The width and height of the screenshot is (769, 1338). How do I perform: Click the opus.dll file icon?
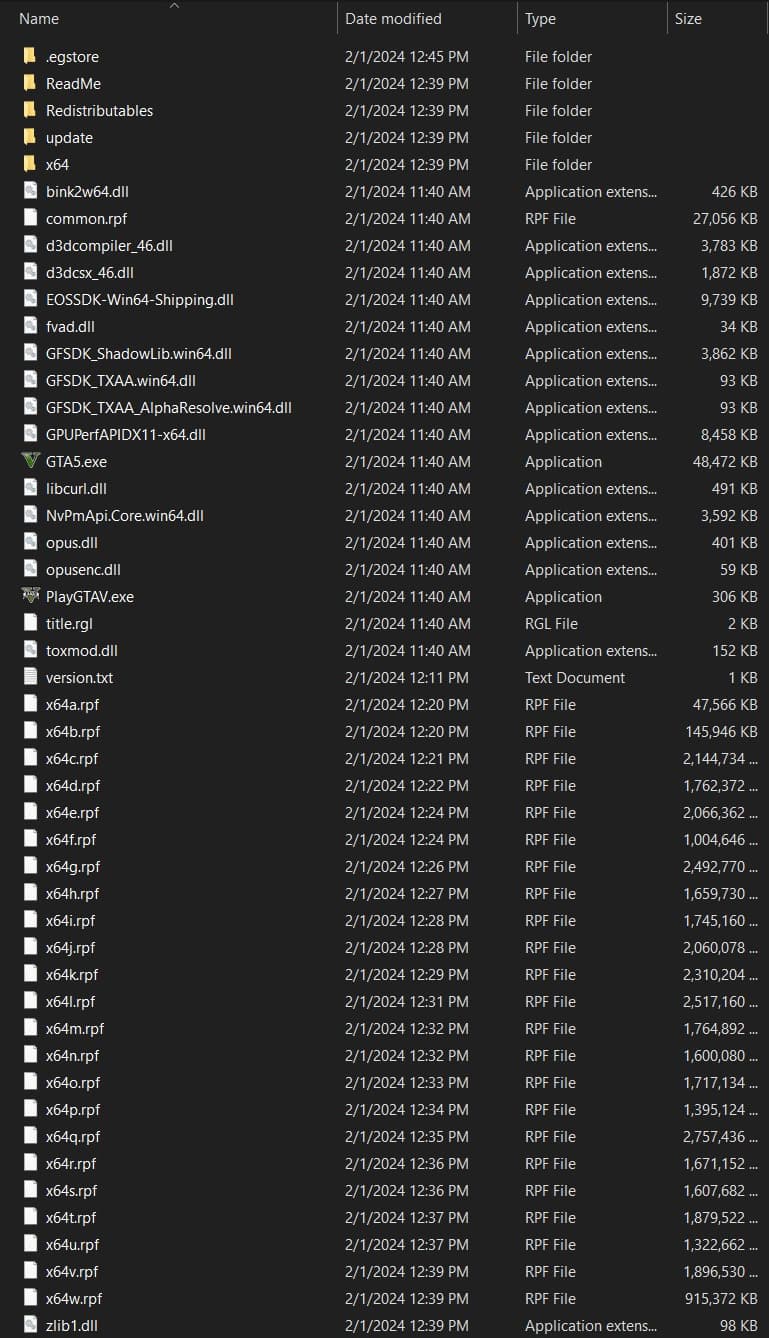click(x=30, y=542)
